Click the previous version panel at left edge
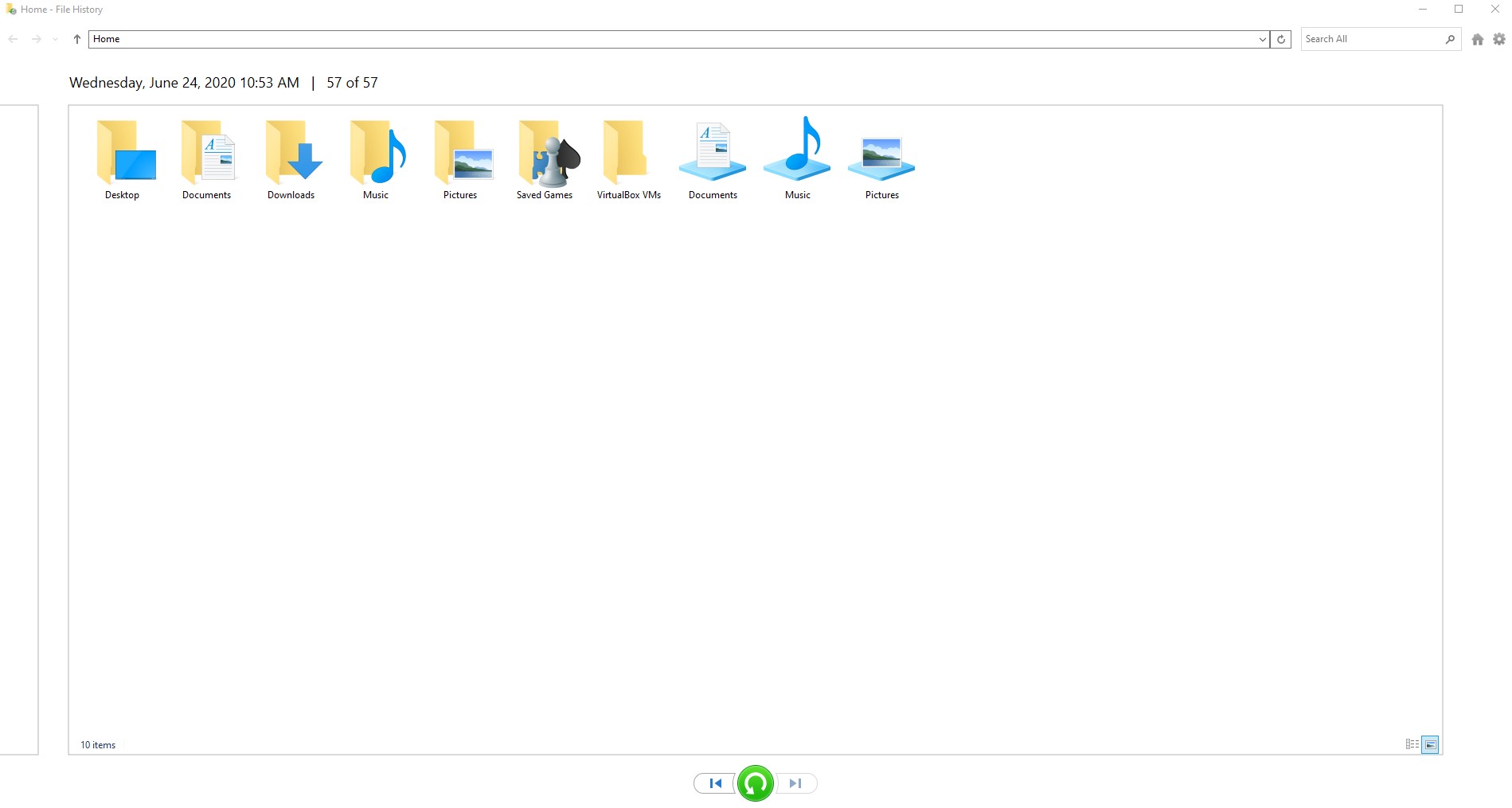 tap(19, 430)
